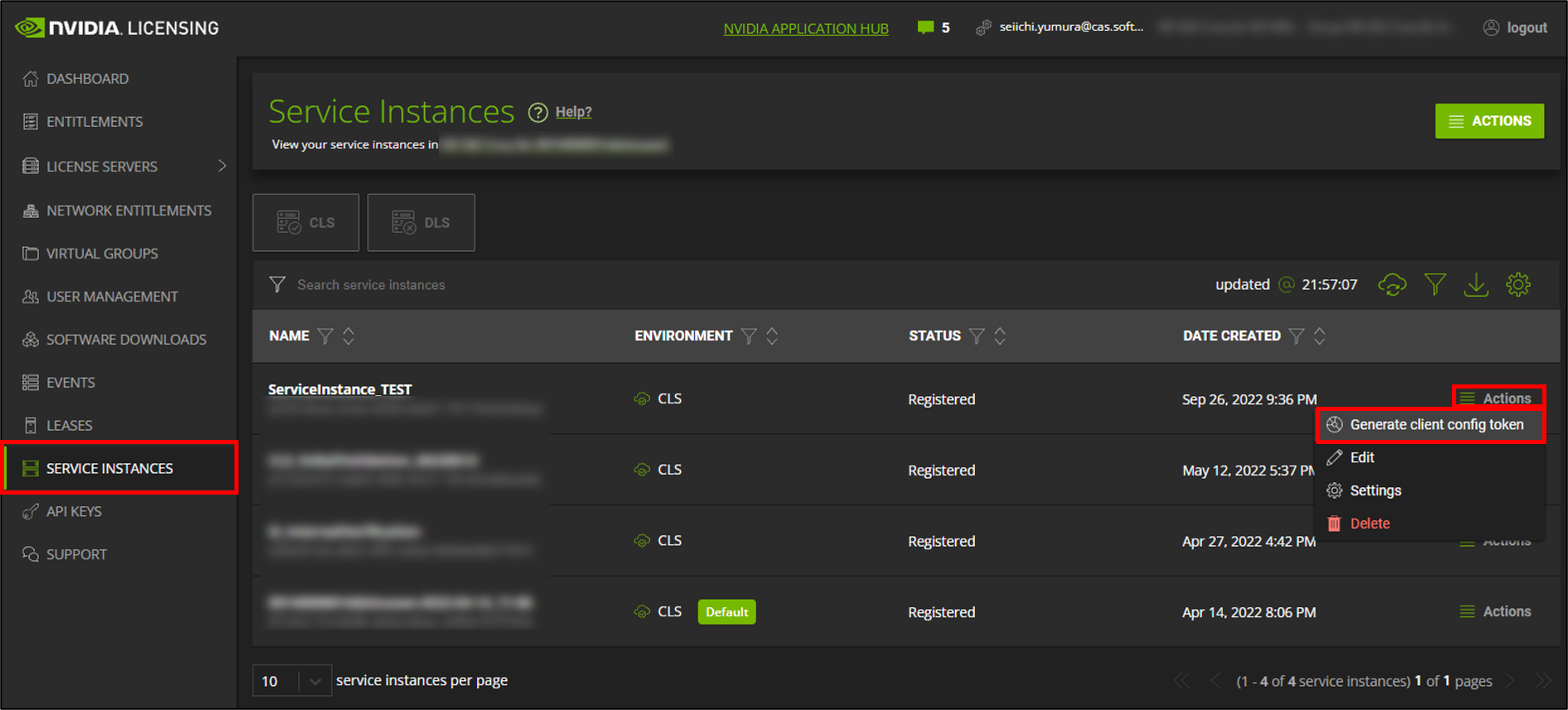Open the 10 per page dropdown

point(292,681)
